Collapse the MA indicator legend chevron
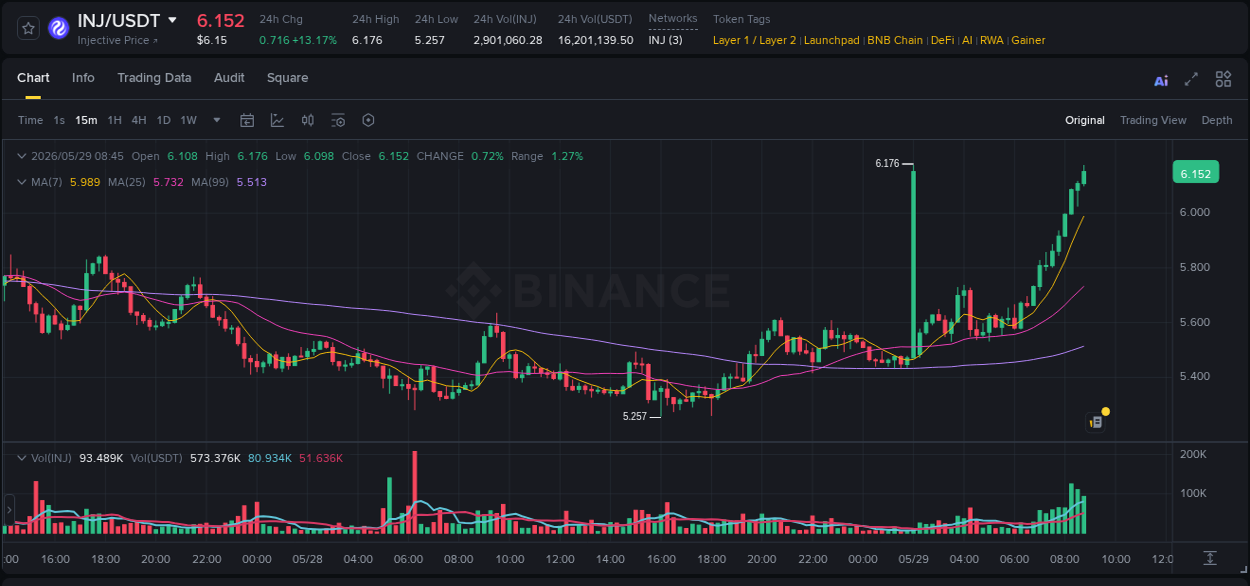 22,182
